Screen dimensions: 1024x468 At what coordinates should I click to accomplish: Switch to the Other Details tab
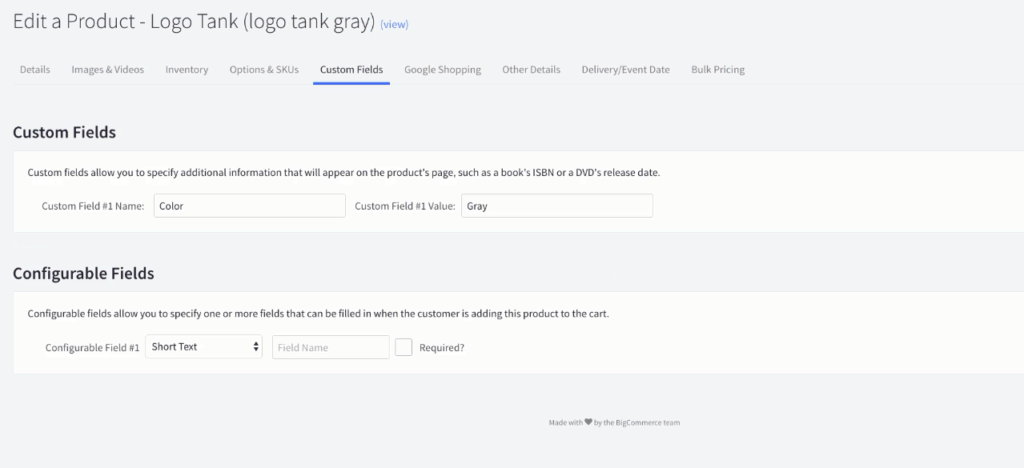tap(531, 70)
